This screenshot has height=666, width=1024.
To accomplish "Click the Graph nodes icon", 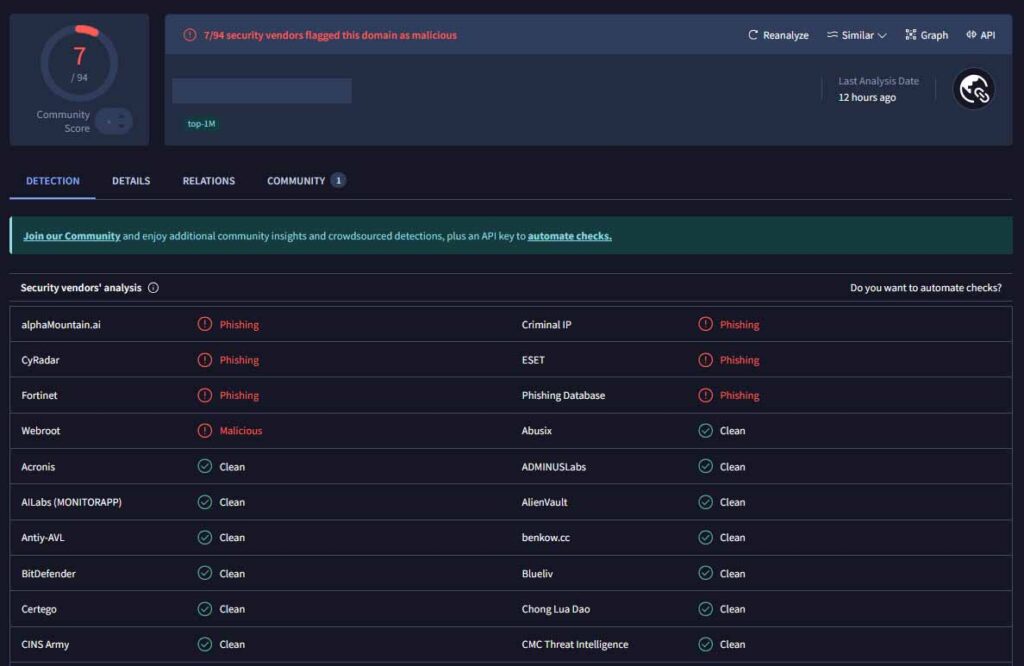I will (x=910, y=35).
